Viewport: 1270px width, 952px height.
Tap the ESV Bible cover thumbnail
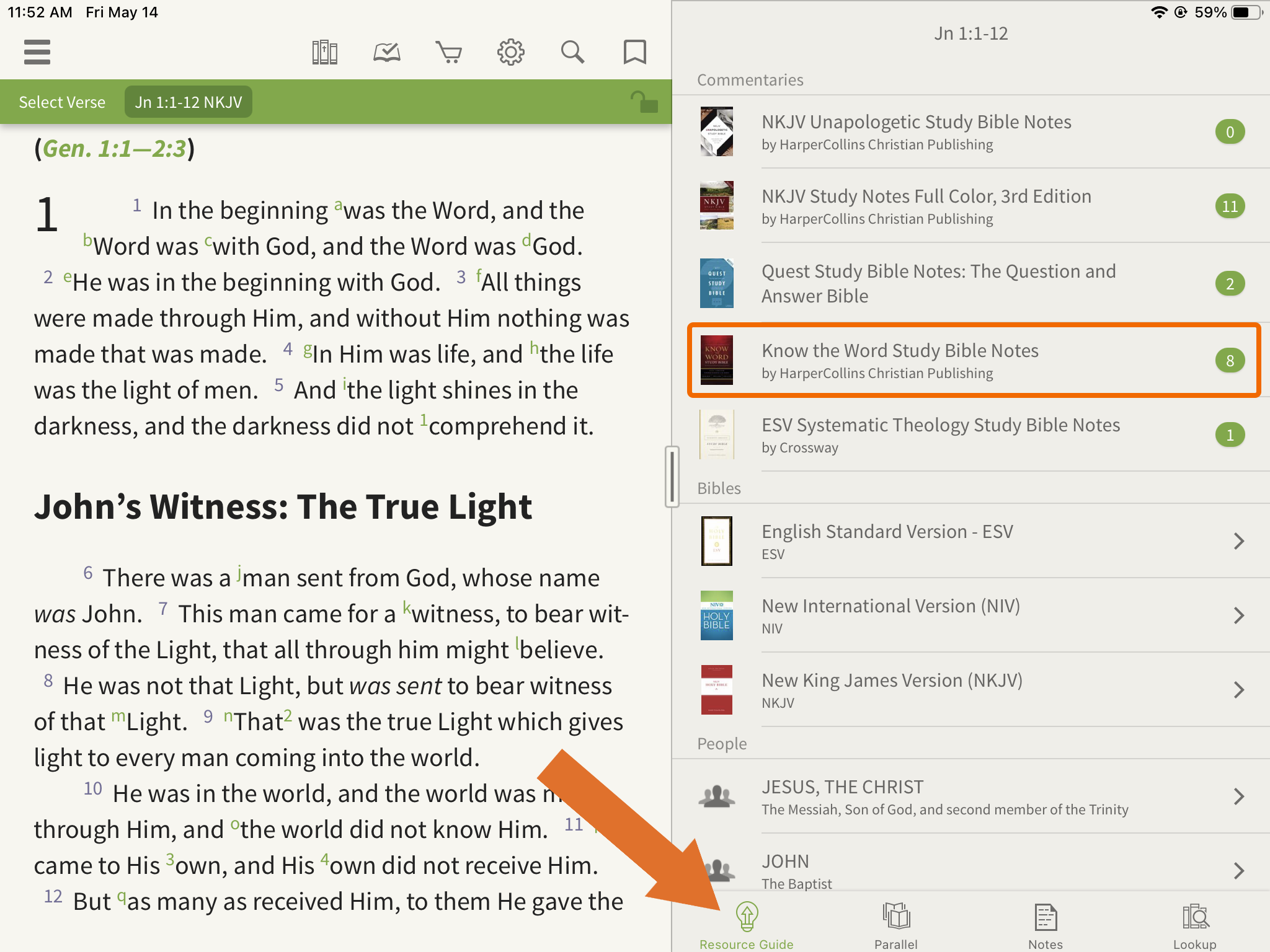click(x=716, y=541)
